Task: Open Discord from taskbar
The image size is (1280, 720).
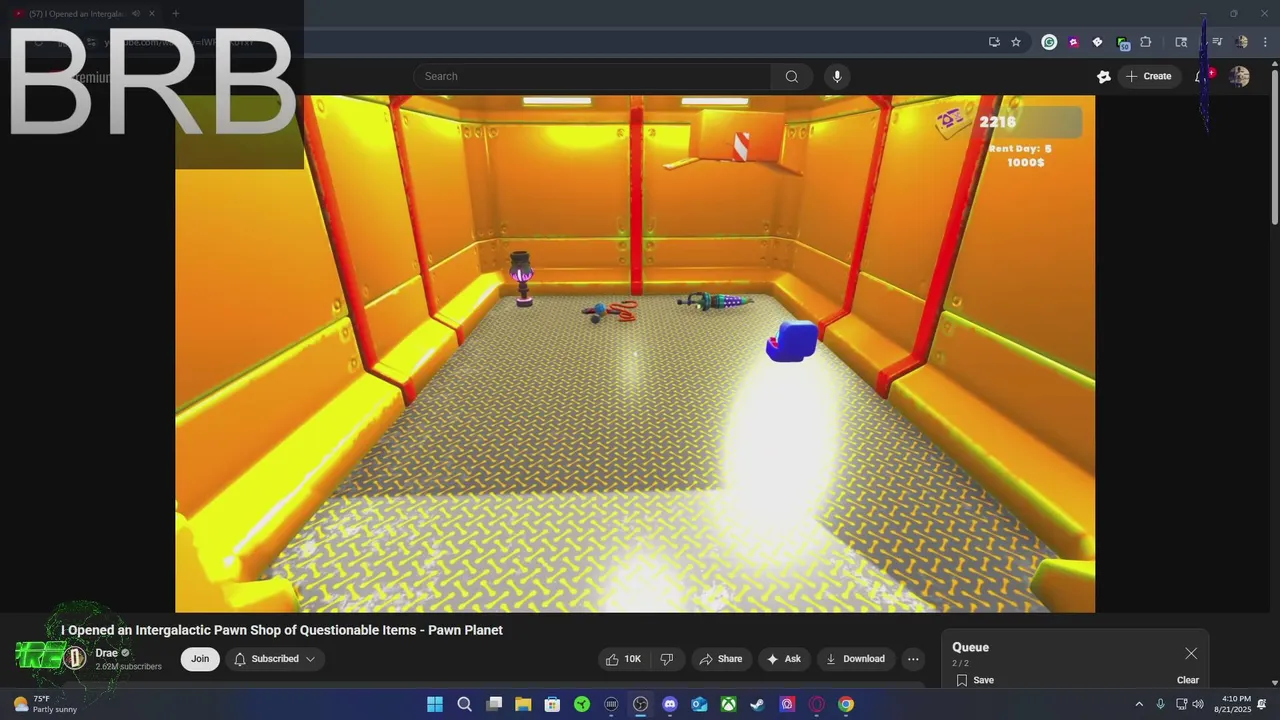Action: coord(670,704)
